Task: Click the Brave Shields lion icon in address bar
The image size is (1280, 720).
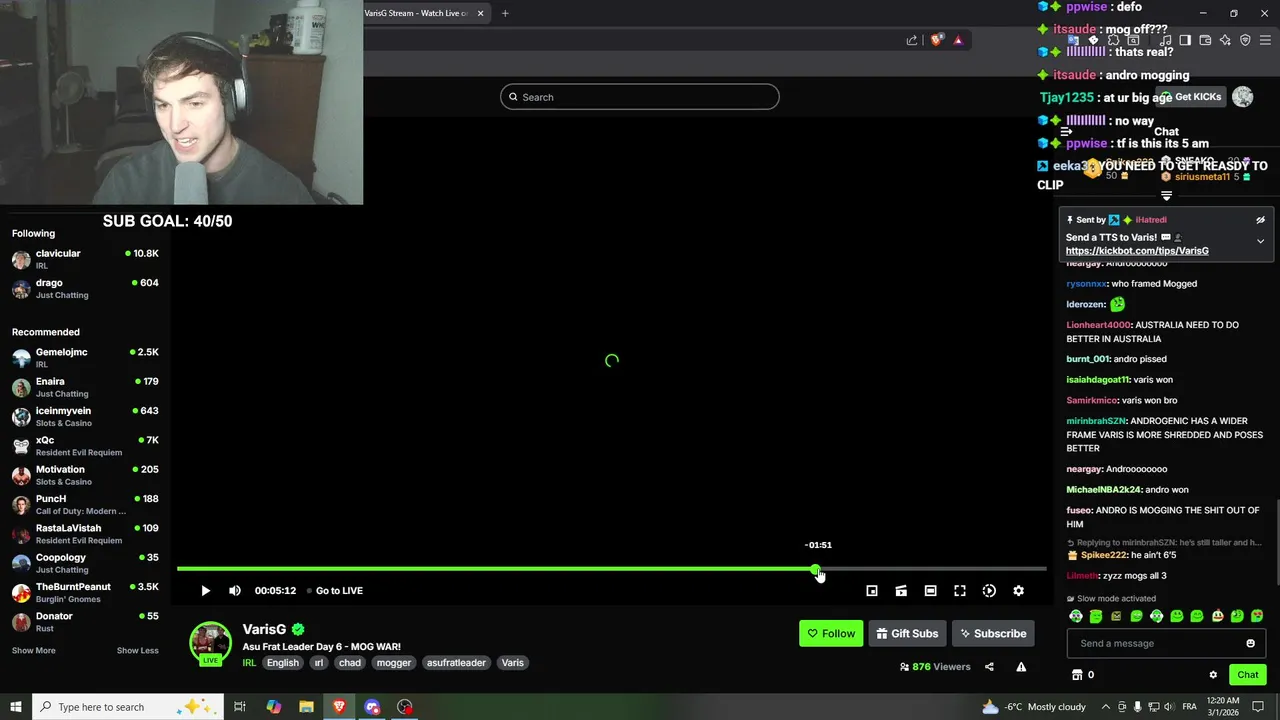Action: pos(936,40)
